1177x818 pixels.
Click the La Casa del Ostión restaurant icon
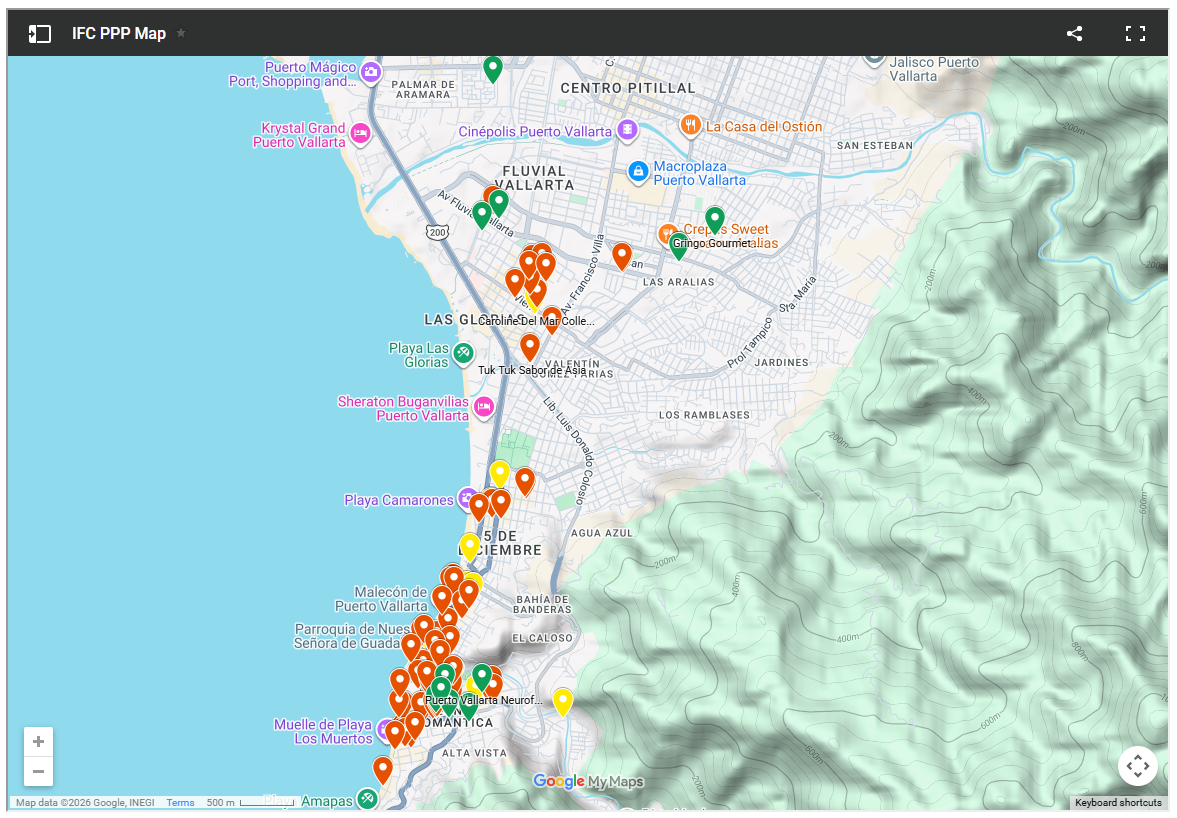[x=690, y=126]
